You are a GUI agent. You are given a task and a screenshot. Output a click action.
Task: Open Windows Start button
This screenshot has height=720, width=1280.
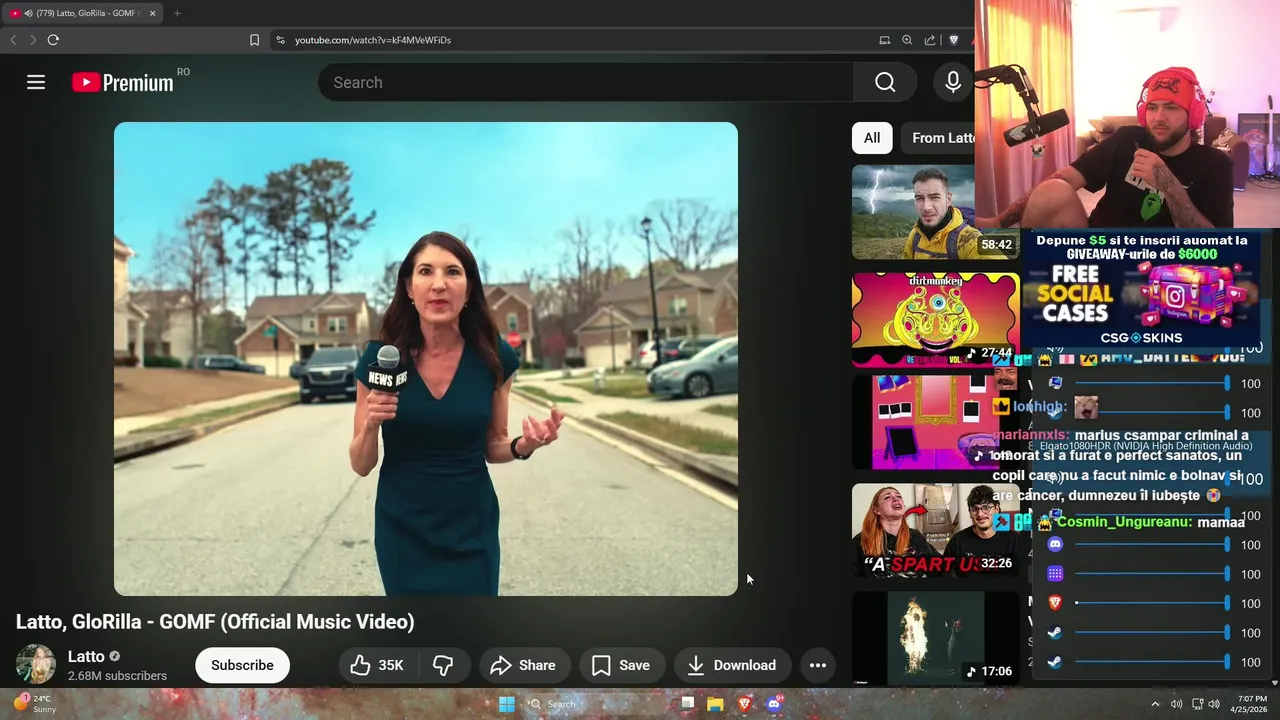507,704
